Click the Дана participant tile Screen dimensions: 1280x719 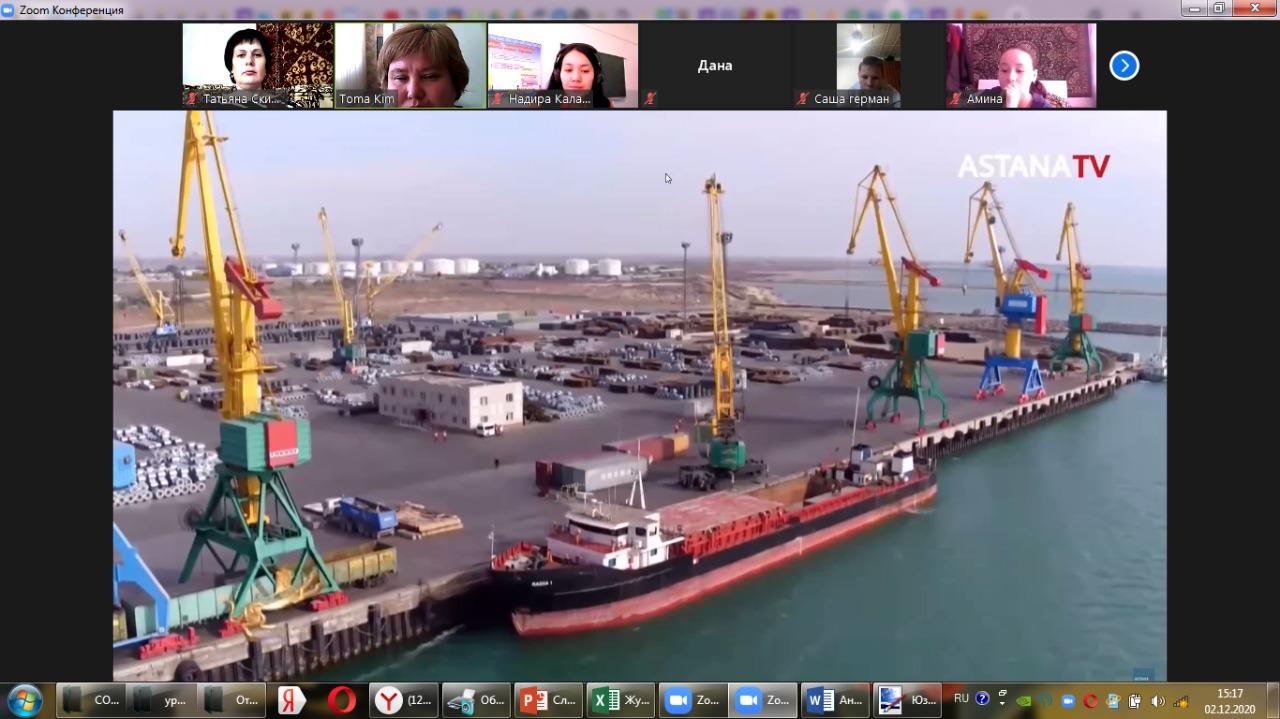coord(715,65)
